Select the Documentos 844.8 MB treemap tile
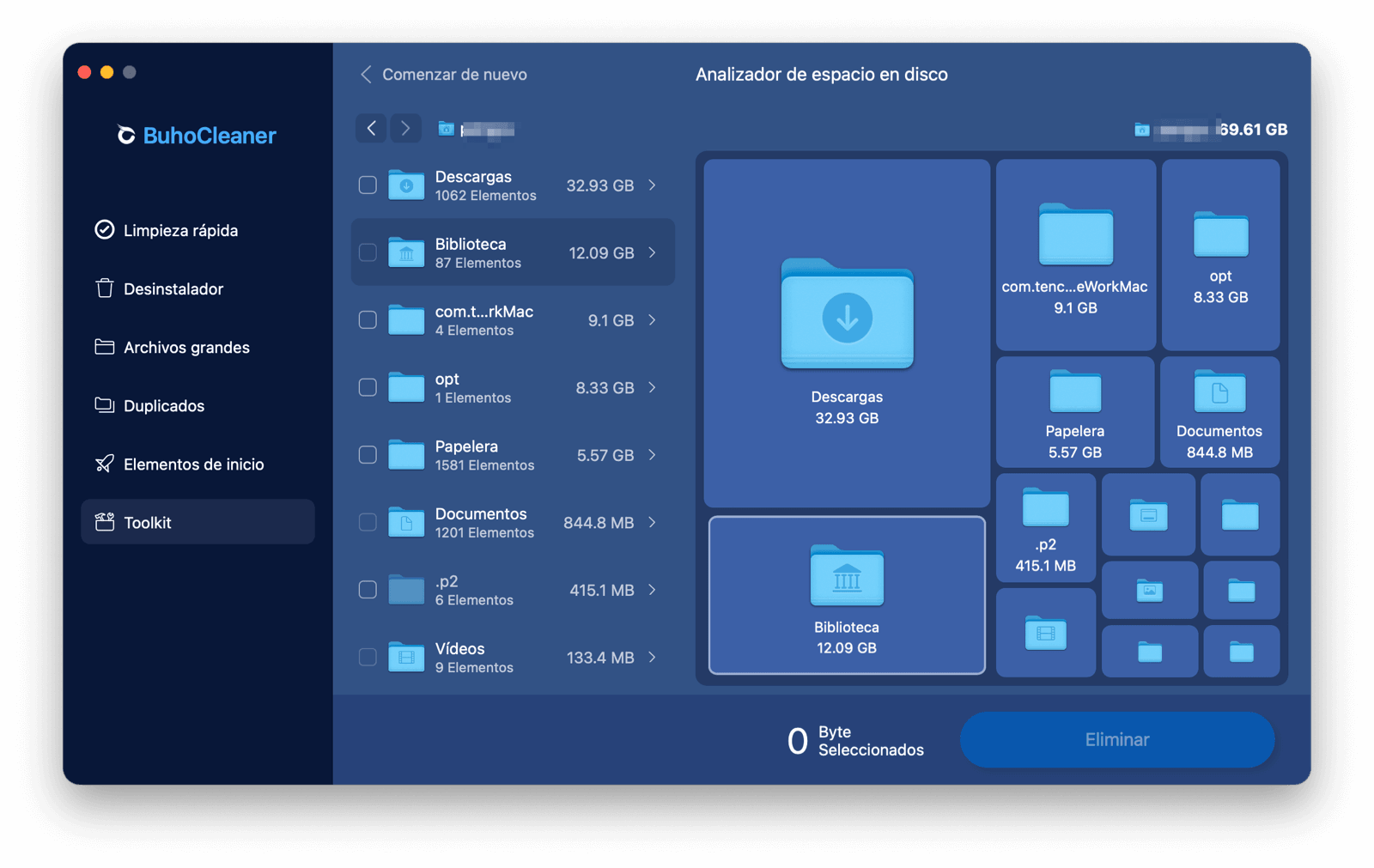 click(x=1219, y=412)
